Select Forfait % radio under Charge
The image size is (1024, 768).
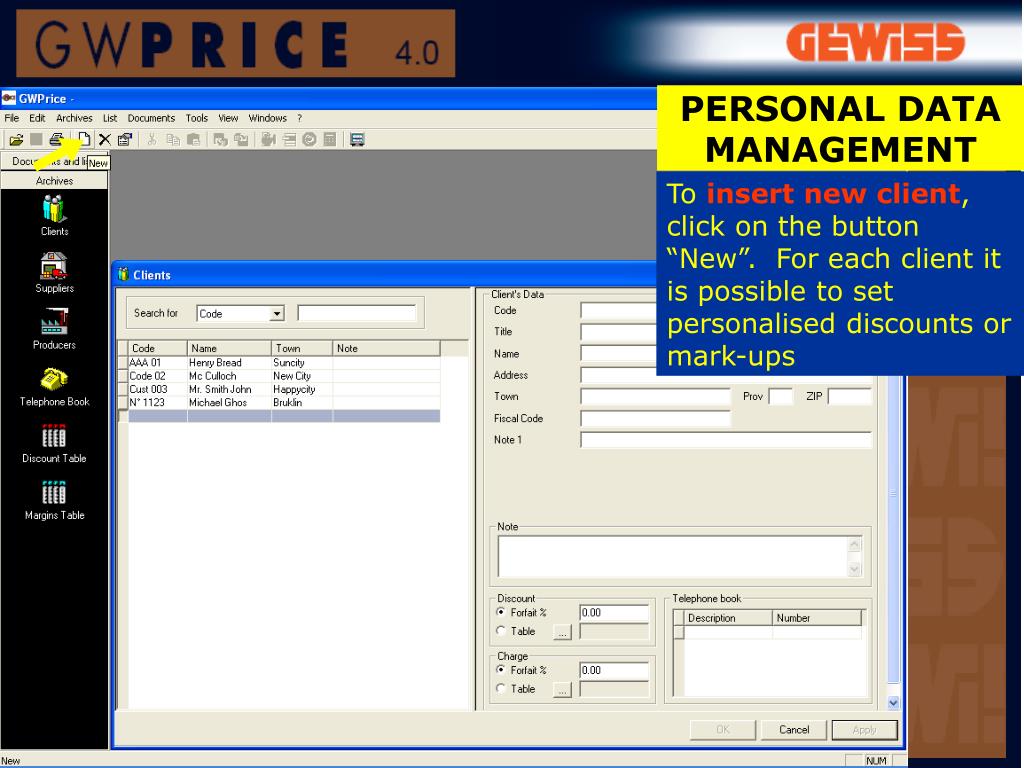tap(501, 670)
